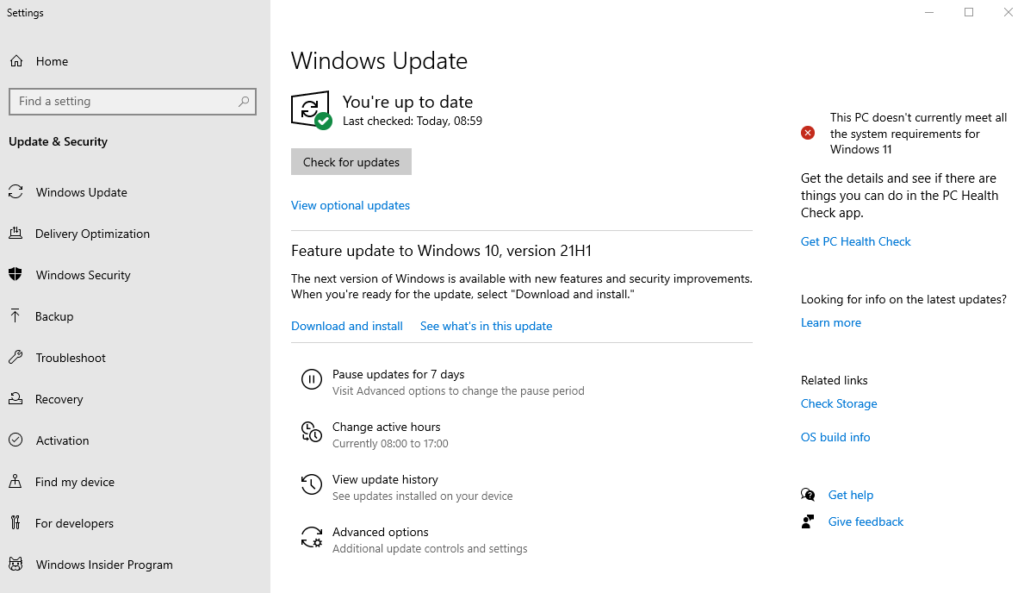The width and height of the screenshot is (1024, 593).
Task: Click the Give feedback person icon
Action: click(x=808, y=521)
